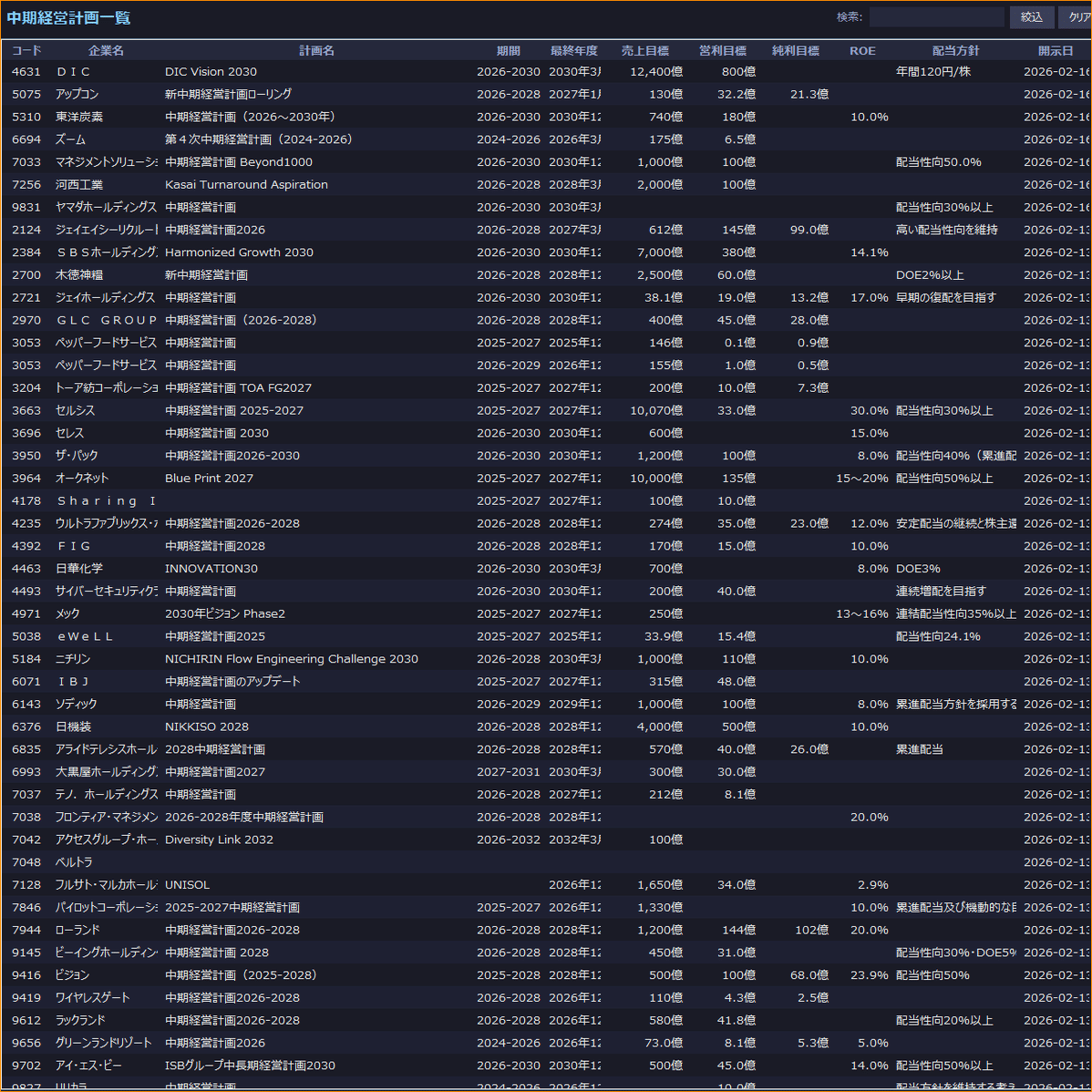
Task: Click plan 中期経営計画（2026-2028）
Action: point(241,320)
